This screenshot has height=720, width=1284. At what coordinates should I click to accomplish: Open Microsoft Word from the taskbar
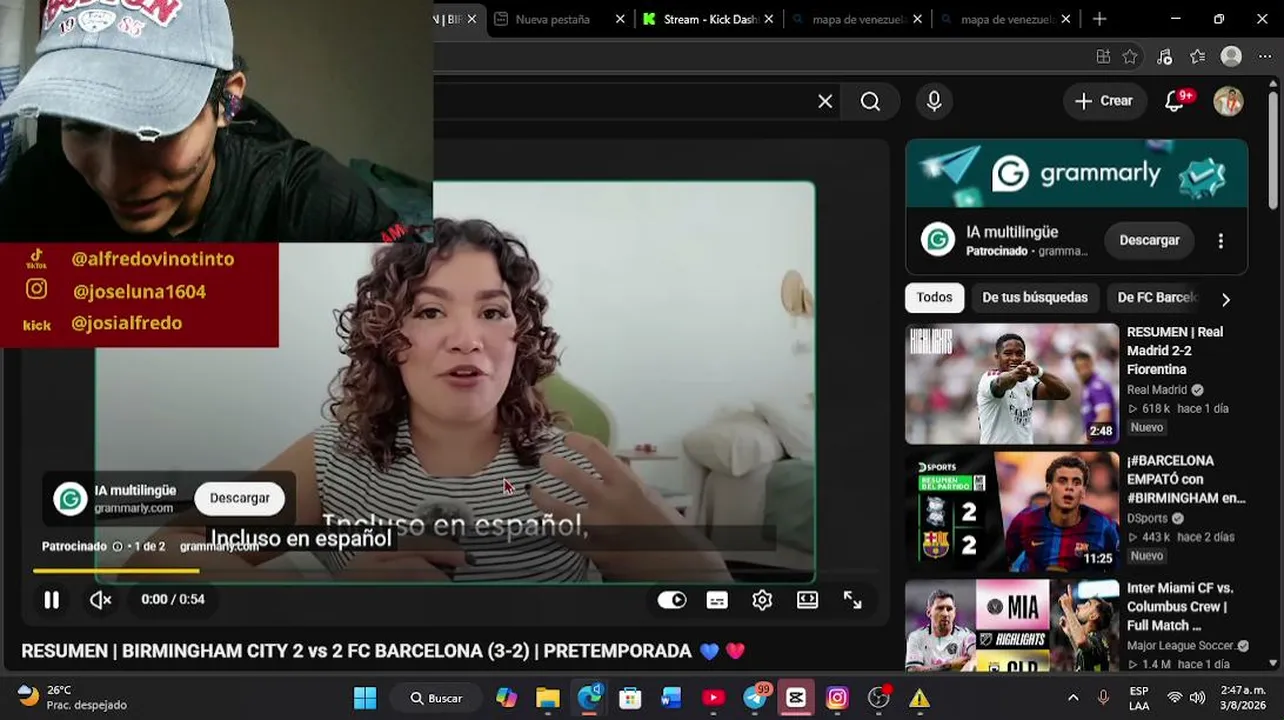671,698
